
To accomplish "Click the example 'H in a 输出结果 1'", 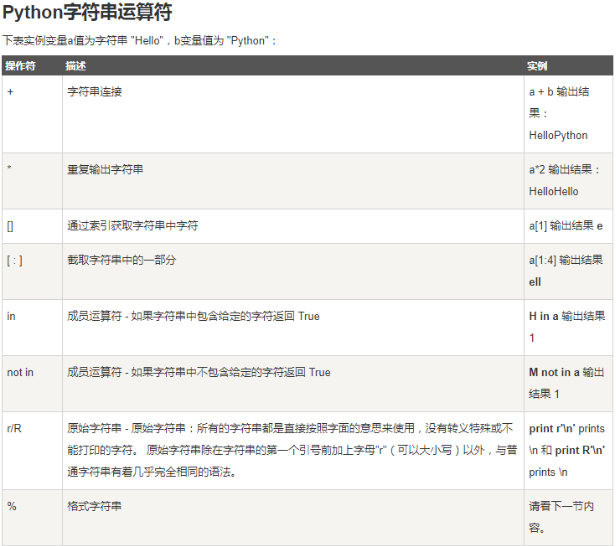I will click(567, 327).
